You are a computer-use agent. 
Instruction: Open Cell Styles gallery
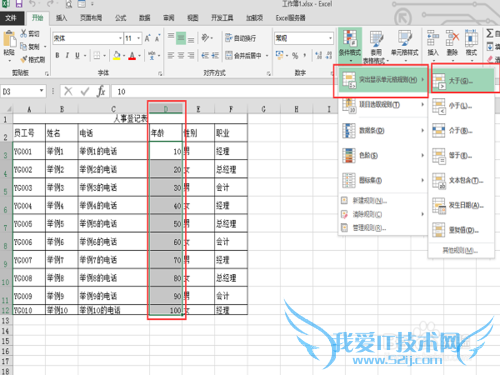tap(405, 46)
